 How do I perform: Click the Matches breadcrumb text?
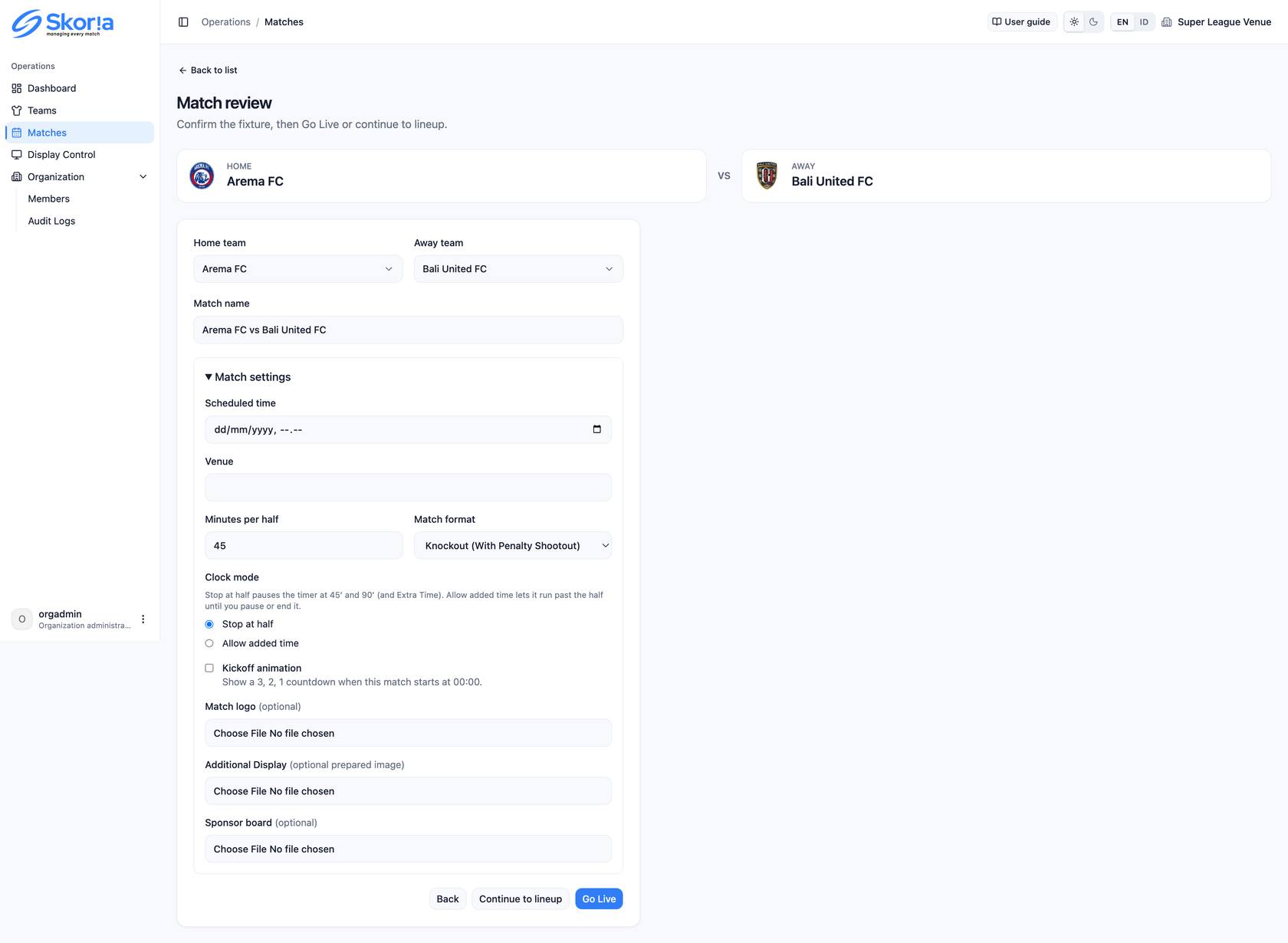pos(284,22)
